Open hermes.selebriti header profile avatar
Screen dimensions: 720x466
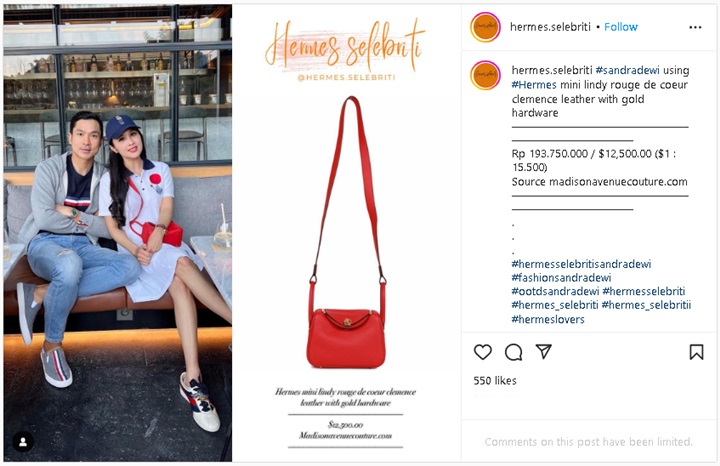(485, 27)
